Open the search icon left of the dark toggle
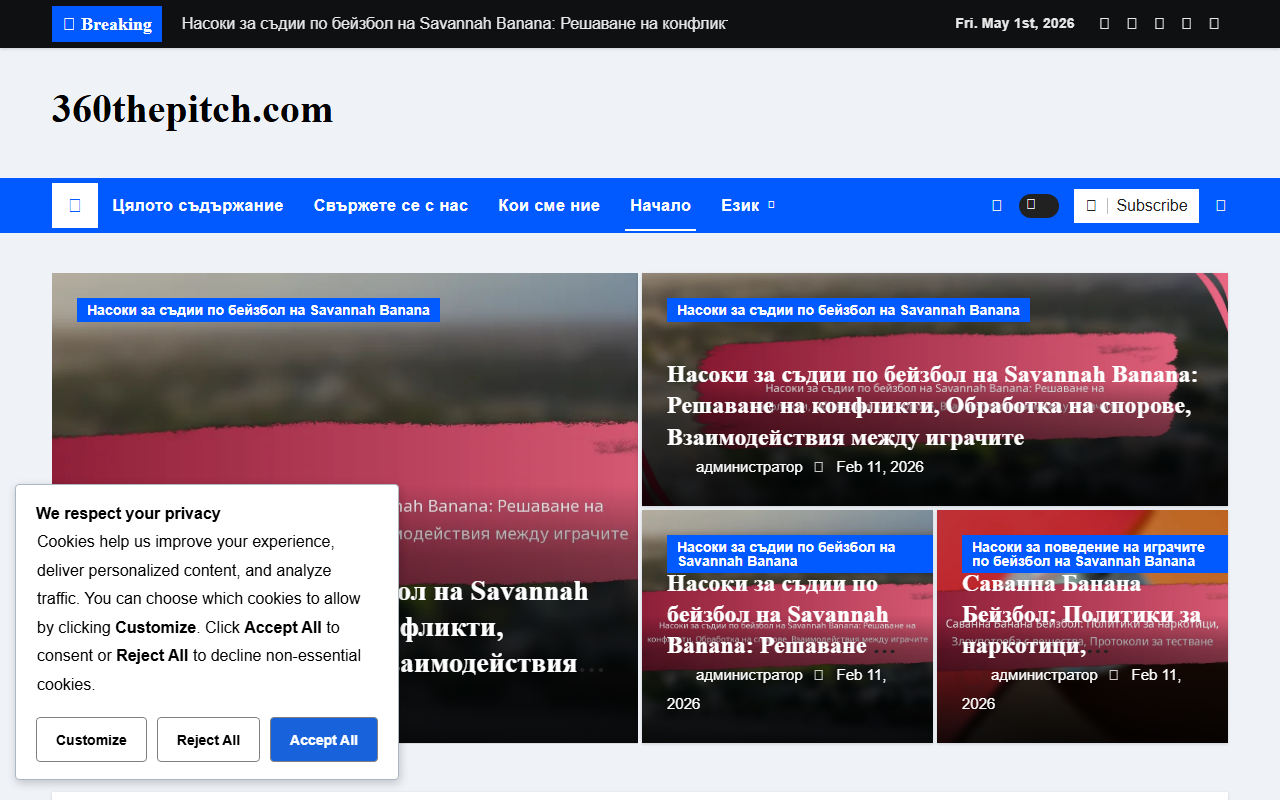1280x800 pixels. click(996, 205)
